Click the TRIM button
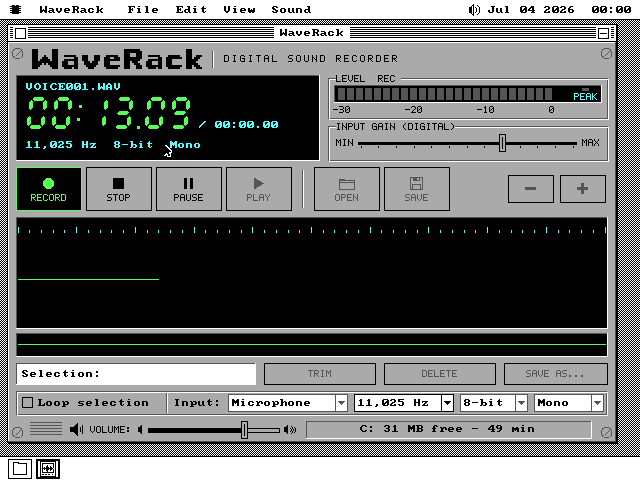The height and width of the screenshot is (480, 640). [x=320, y=374]
